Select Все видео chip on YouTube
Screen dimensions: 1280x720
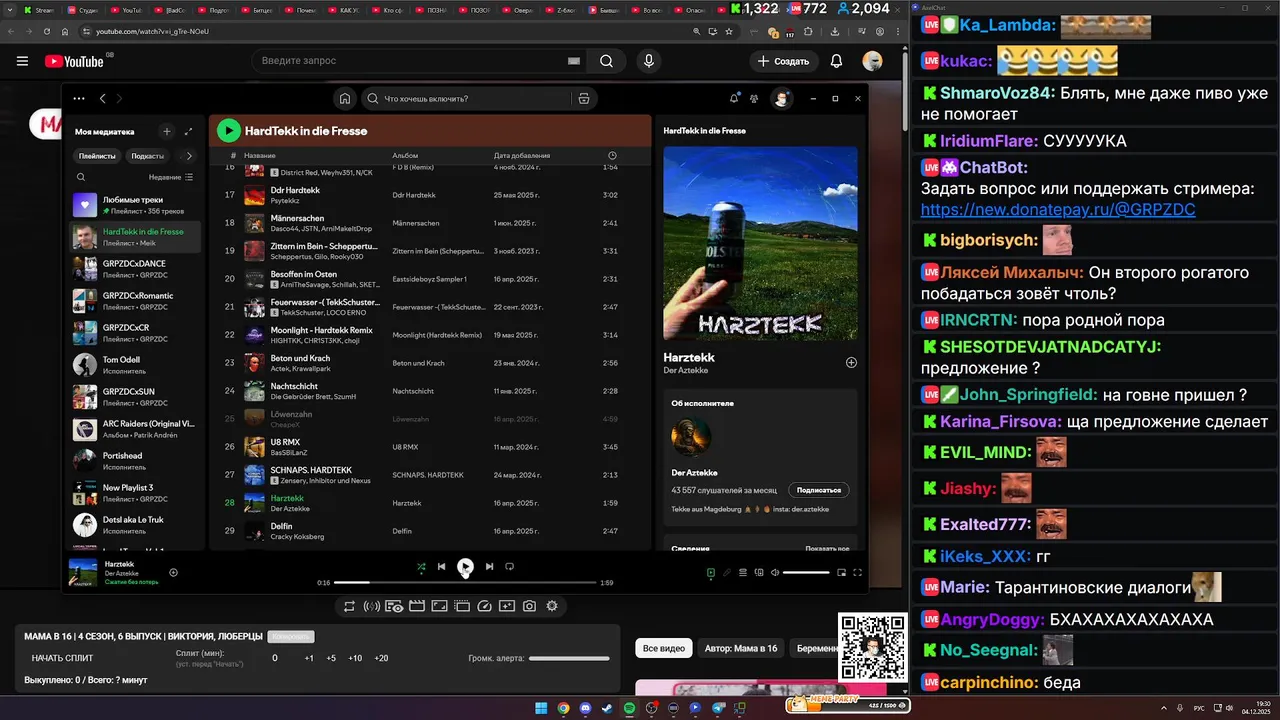pos(665,648)
